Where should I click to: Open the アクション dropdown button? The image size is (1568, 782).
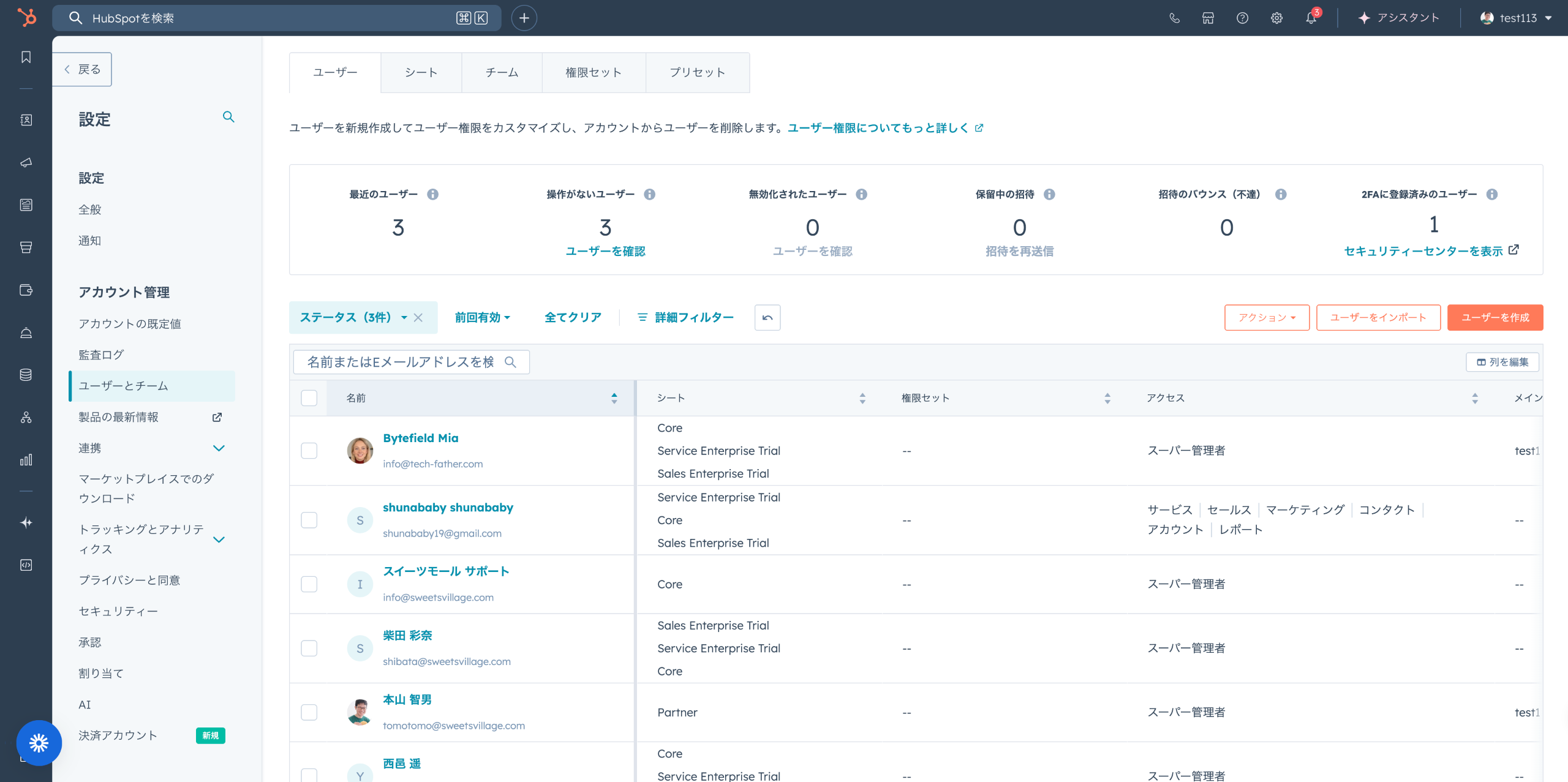point(1267,317)
